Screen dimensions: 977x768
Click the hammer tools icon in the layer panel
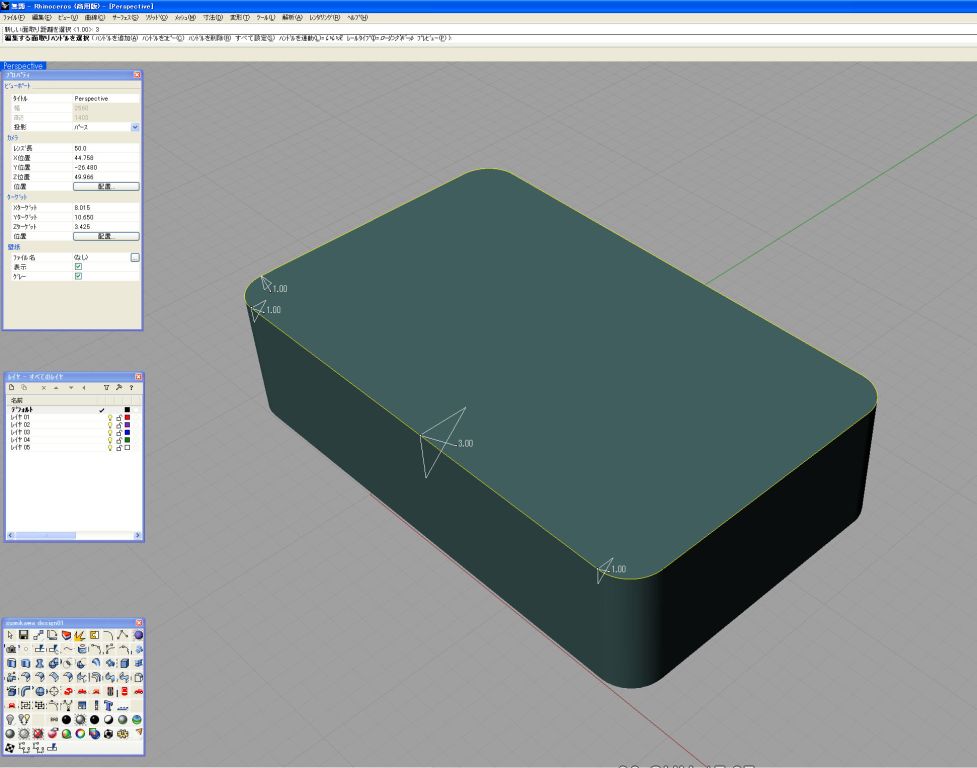coord(119,387)
